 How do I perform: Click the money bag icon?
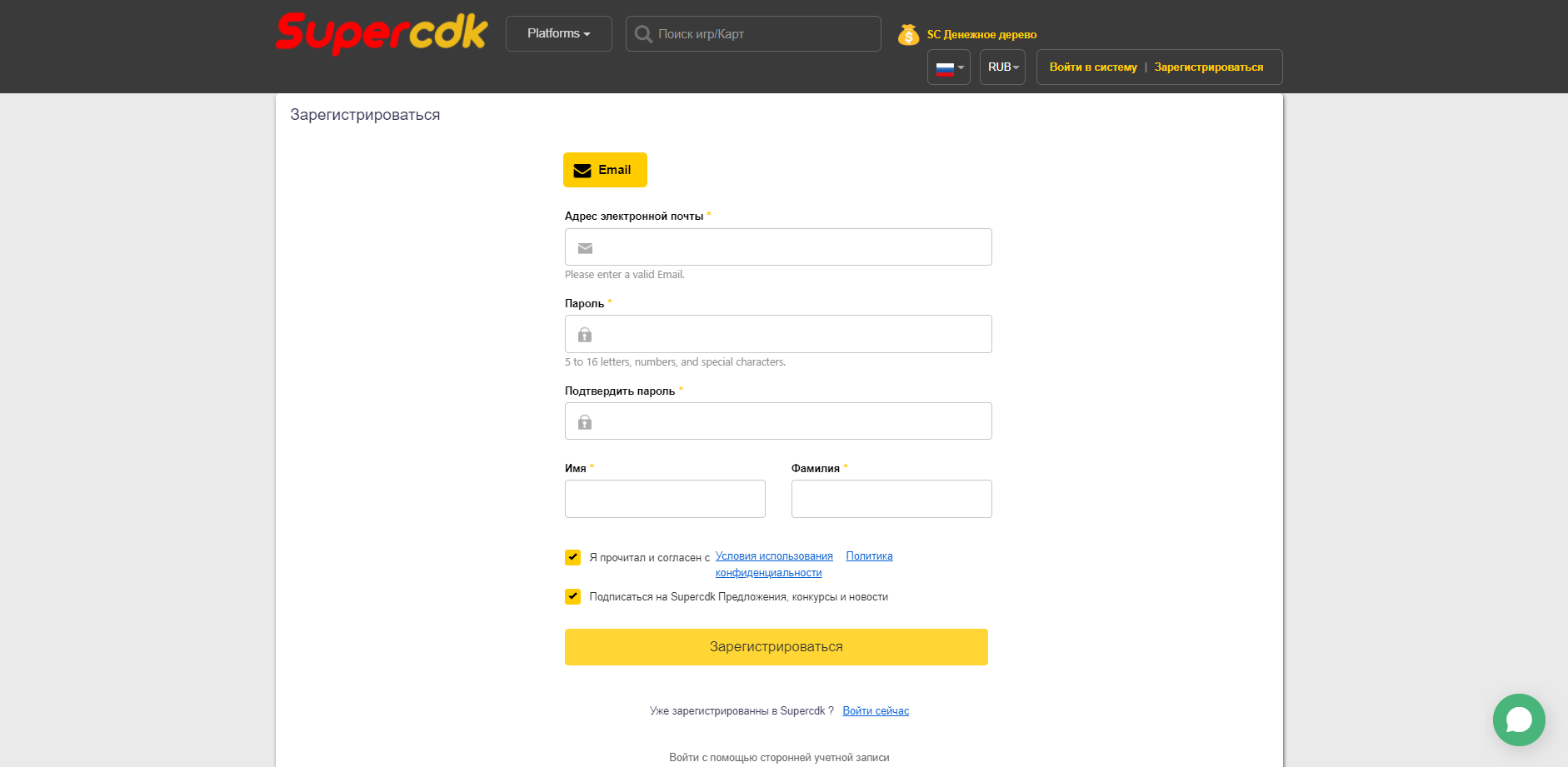click(908, 35)
